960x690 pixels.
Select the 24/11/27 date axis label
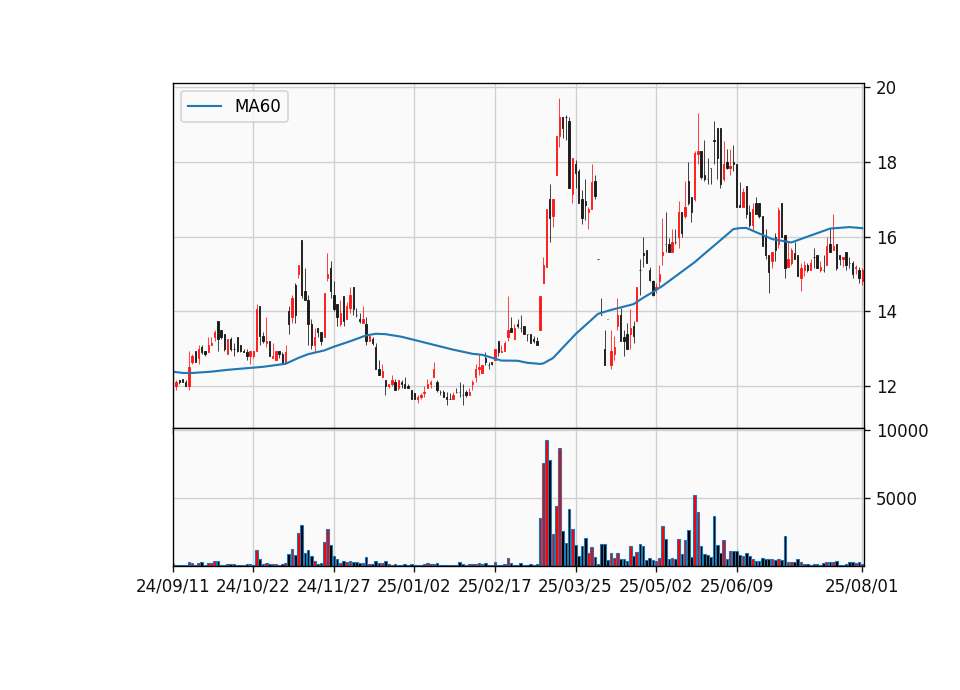point(334,586)
